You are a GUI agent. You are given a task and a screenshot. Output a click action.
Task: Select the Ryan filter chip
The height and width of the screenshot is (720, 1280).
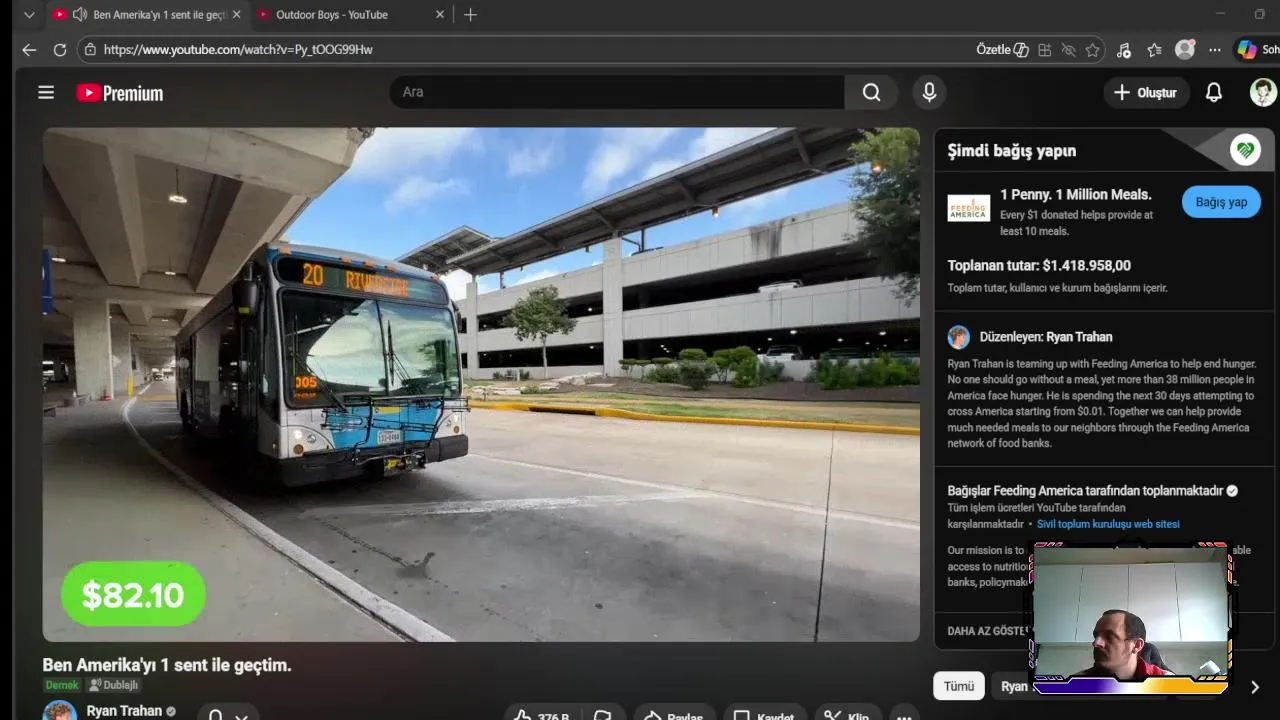[1013, 686]
